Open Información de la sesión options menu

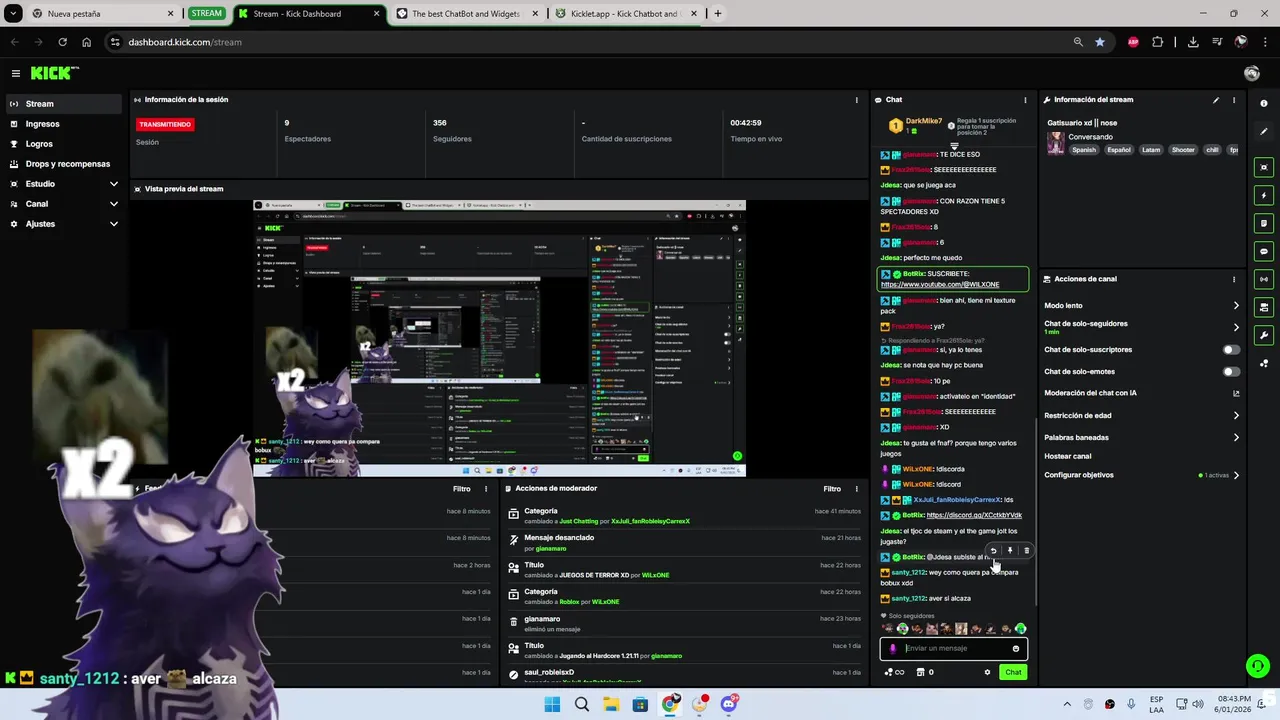[x=856, y=100]
